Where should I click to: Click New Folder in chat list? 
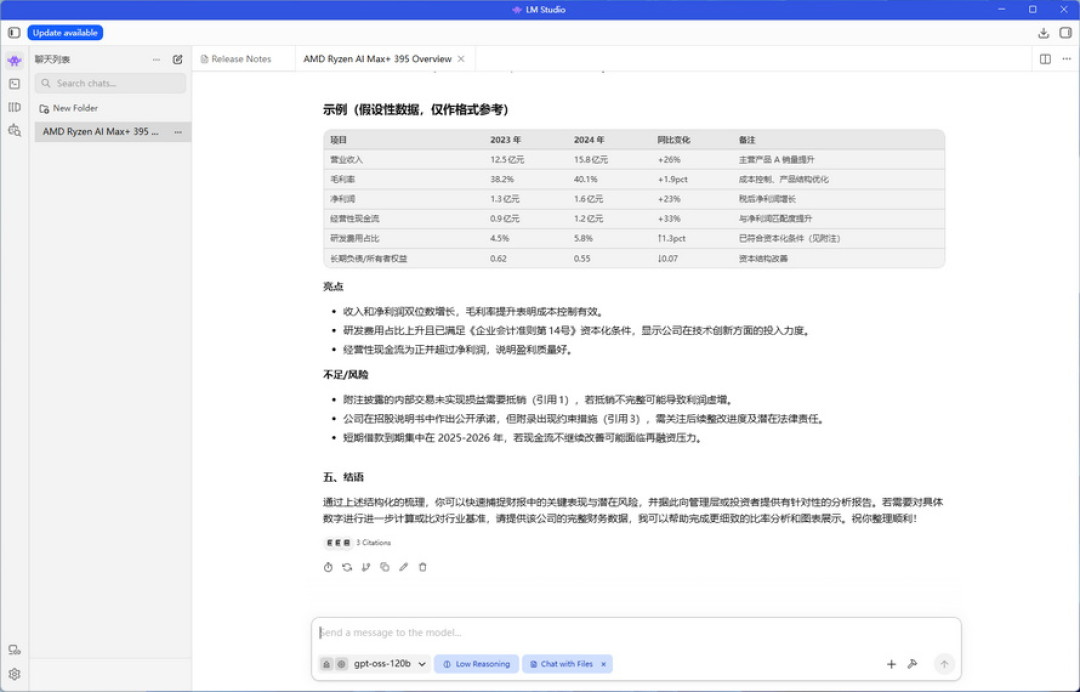[69, 108]
